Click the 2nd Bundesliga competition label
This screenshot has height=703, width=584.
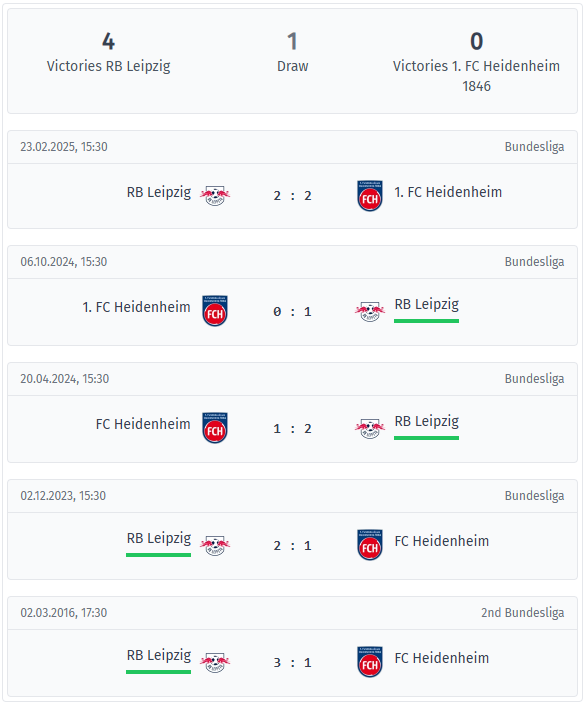(x=523, y=612)
